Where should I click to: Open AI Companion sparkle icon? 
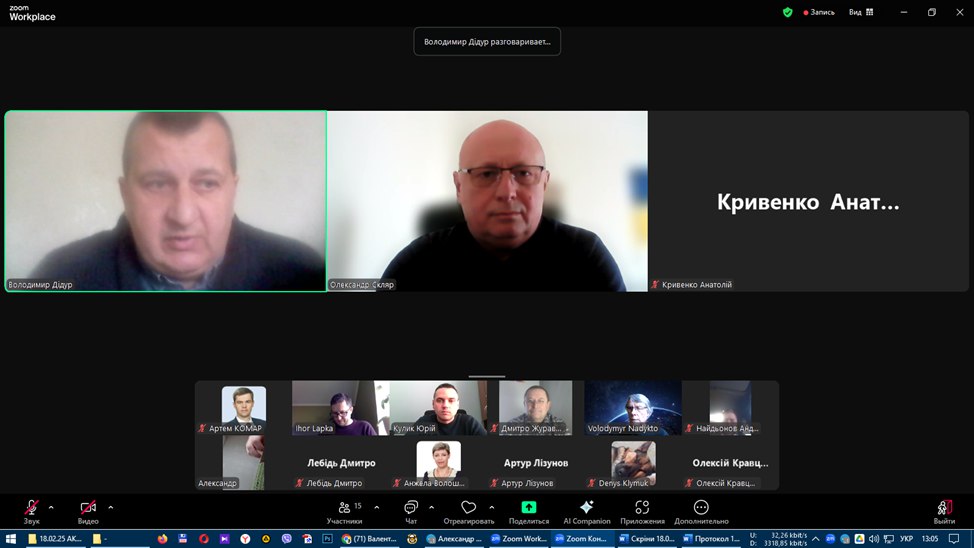pos(586,508)
